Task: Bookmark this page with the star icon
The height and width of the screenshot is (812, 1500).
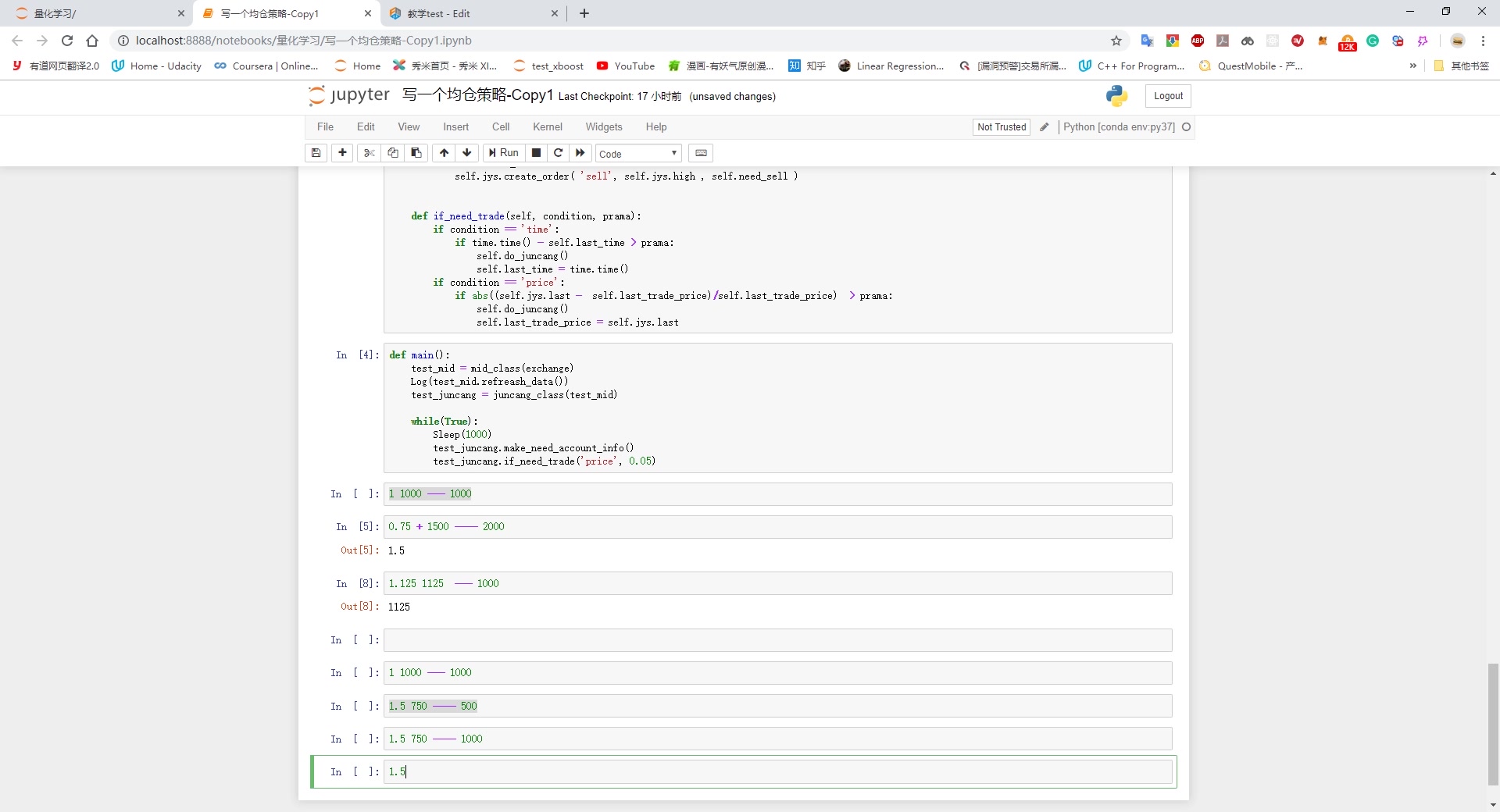Action: [1116, 41]
